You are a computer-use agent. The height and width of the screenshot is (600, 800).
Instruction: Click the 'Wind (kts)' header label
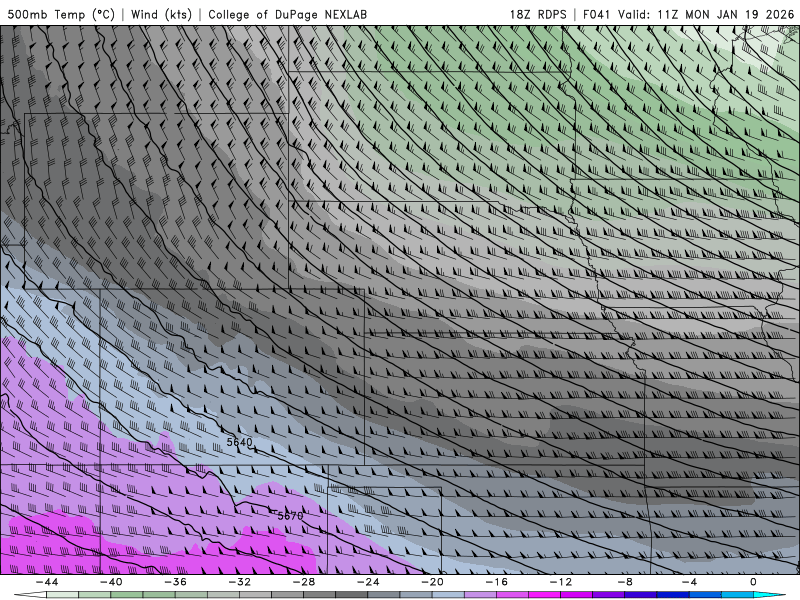162,14
